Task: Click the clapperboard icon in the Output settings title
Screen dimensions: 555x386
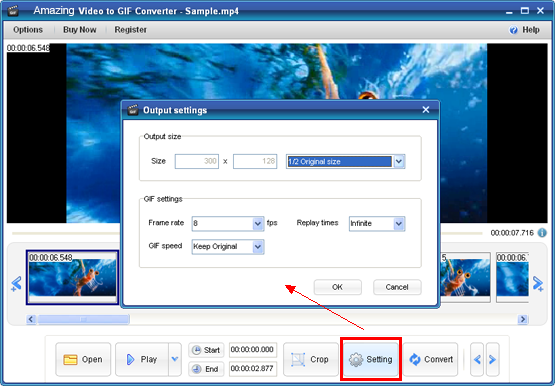Action: [x=133, y=110]
